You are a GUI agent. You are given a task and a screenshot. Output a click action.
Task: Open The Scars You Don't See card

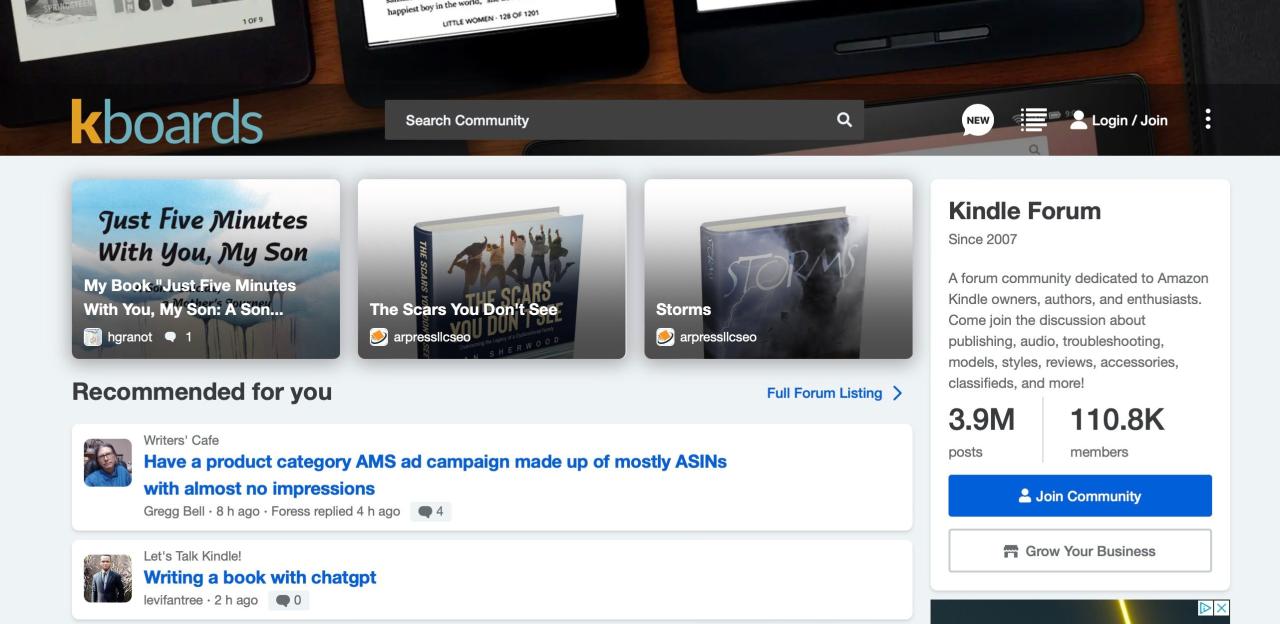tap(492, 269)
